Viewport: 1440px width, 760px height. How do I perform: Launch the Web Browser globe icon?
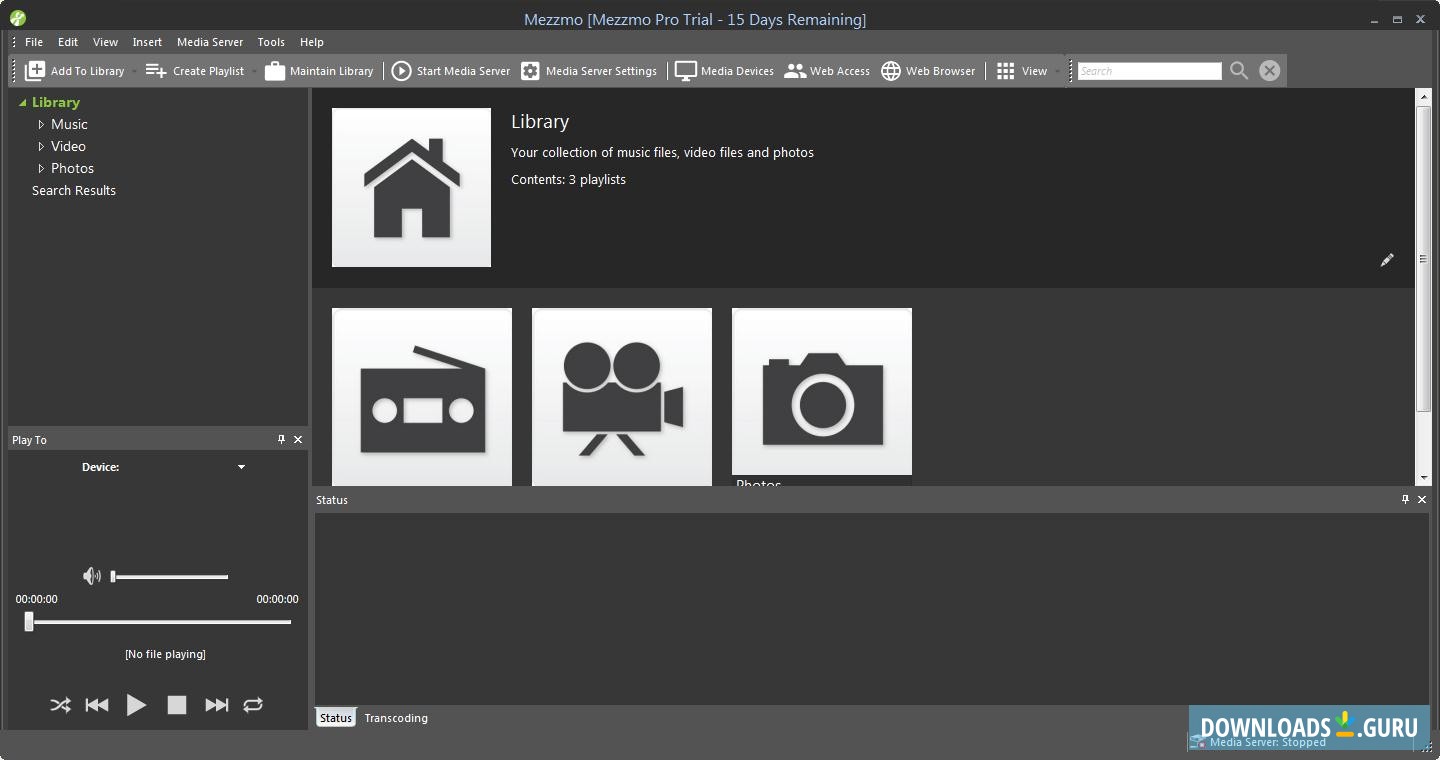[891, 71]
